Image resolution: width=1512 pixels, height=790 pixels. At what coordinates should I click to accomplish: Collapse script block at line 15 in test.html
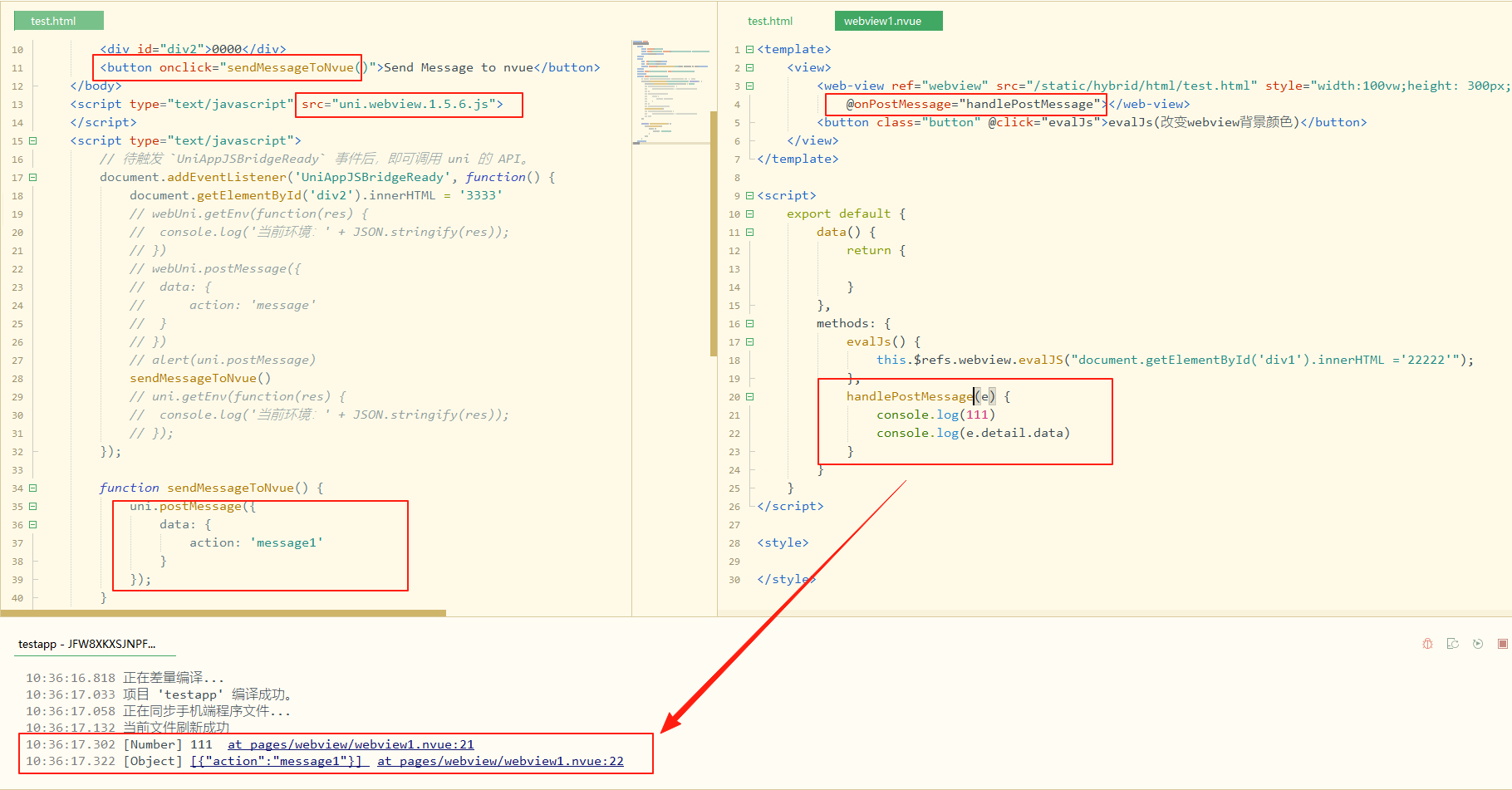[33, 140]
